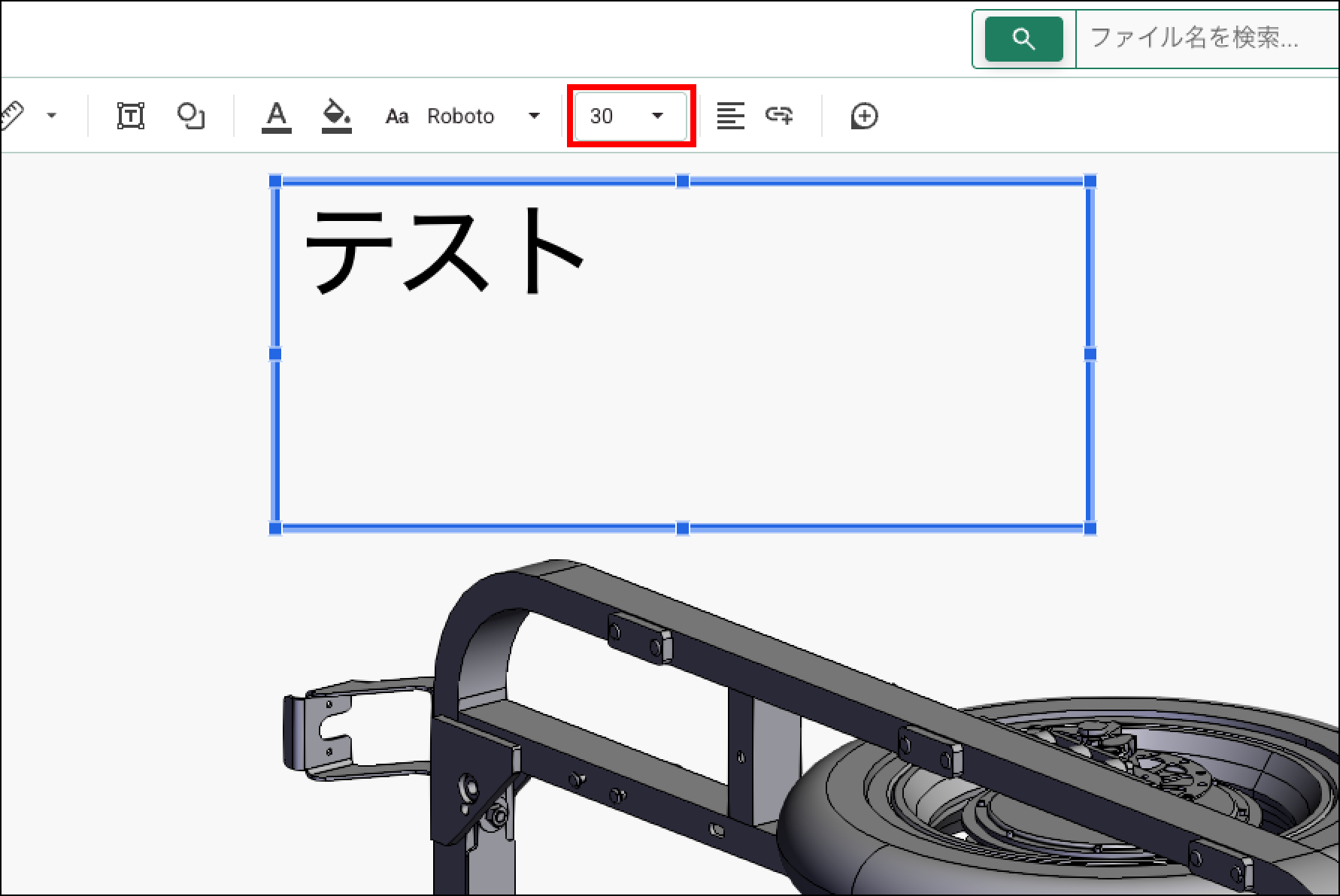Click the Aa font icon
The width and height of the screenshot is (1340, 896).
396,117
